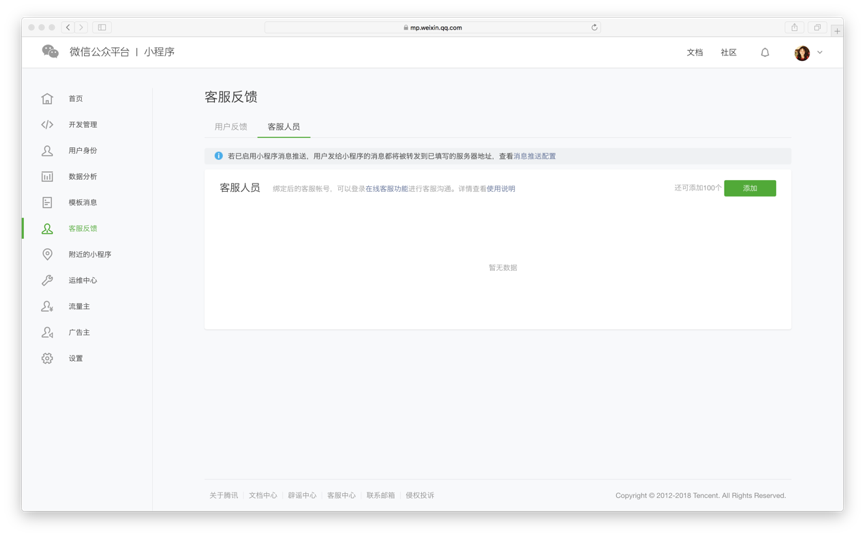Viewport: 864px width, 535px height.
Task: Click the 小程序 header text
Action: pos(159,52)
